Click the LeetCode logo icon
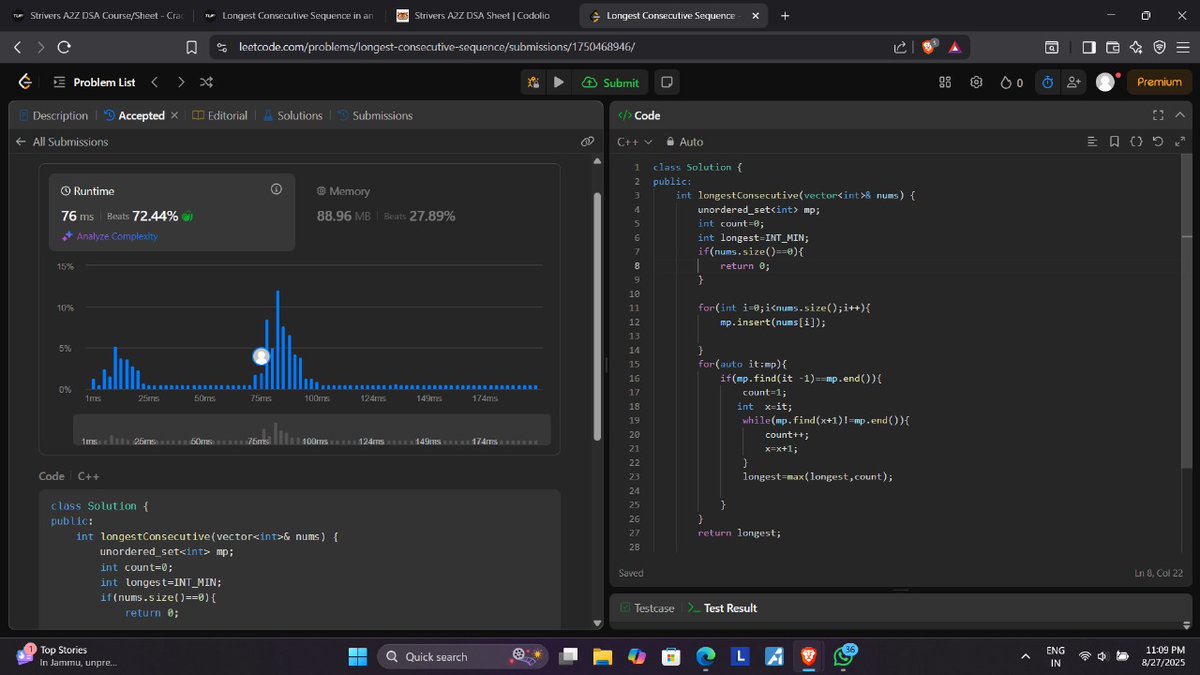1200x675 pixels. point(25,82)
